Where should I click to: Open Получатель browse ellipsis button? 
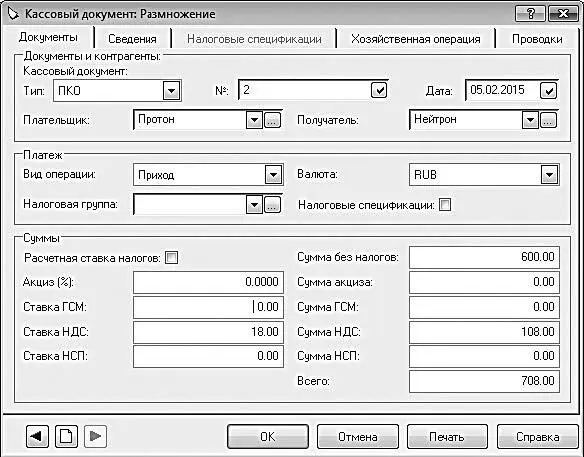[548, 120]
